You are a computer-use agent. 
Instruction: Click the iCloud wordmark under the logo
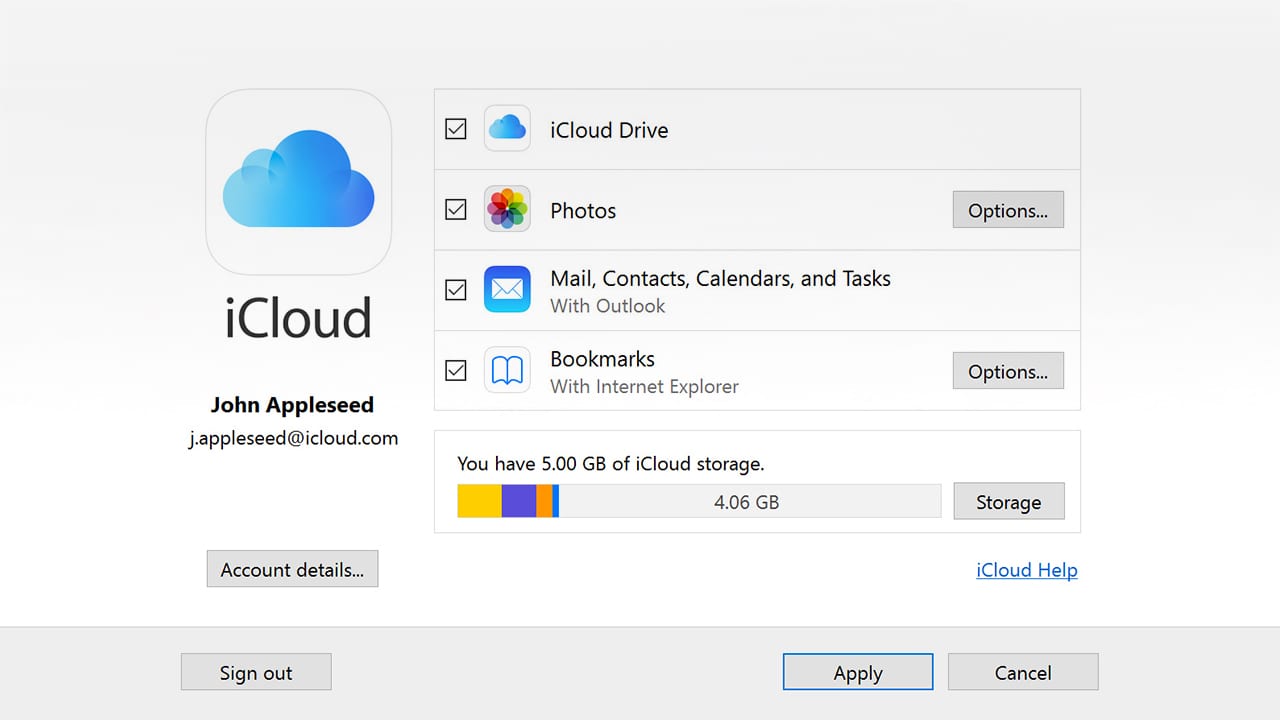tap(298, 317)
